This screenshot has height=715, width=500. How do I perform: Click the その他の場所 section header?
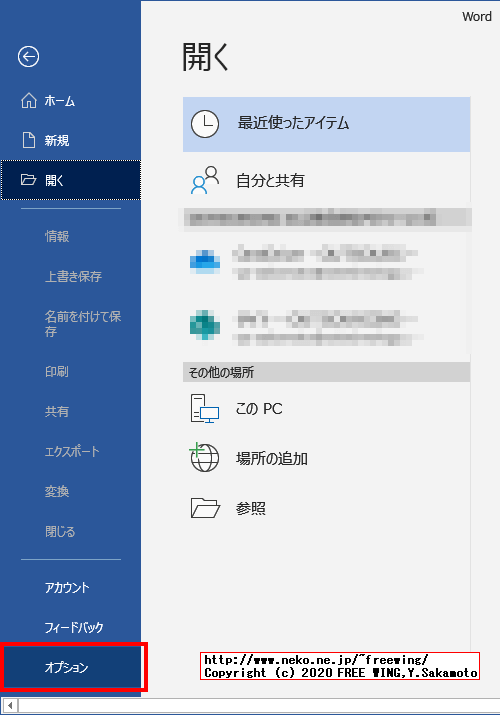coord(326,372)
